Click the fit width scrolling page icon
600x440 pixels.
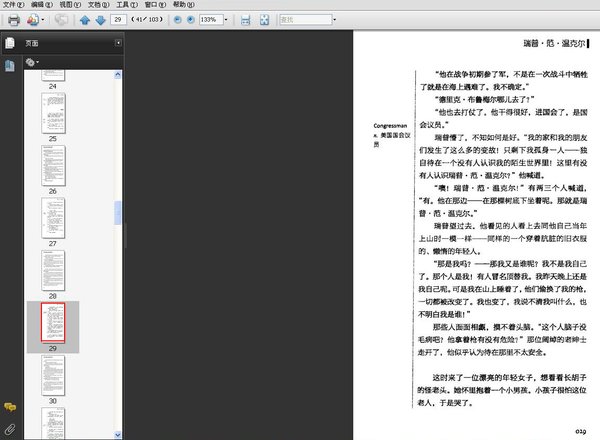245,20
